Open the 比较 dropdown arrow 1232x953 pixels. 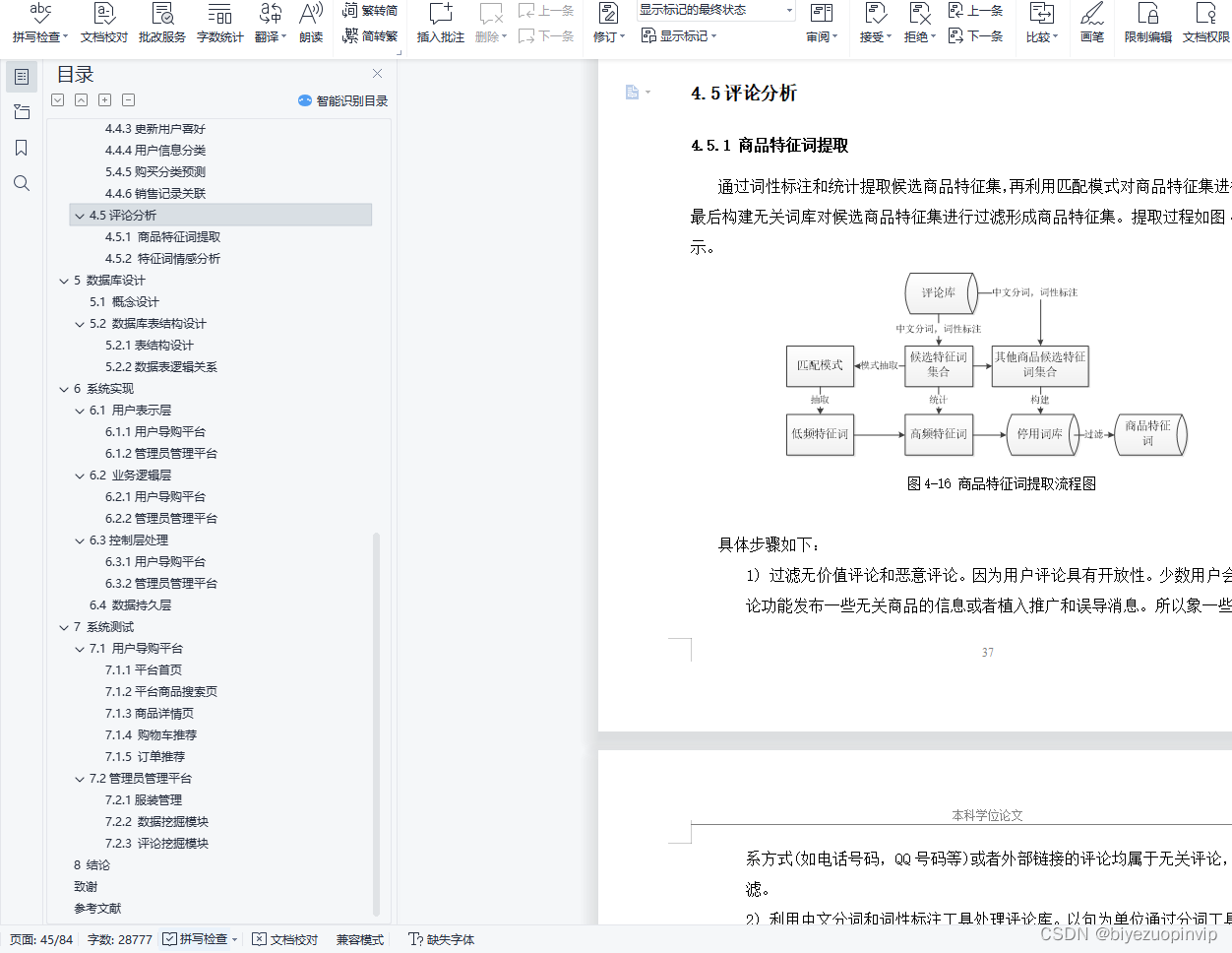[1055, 37]
